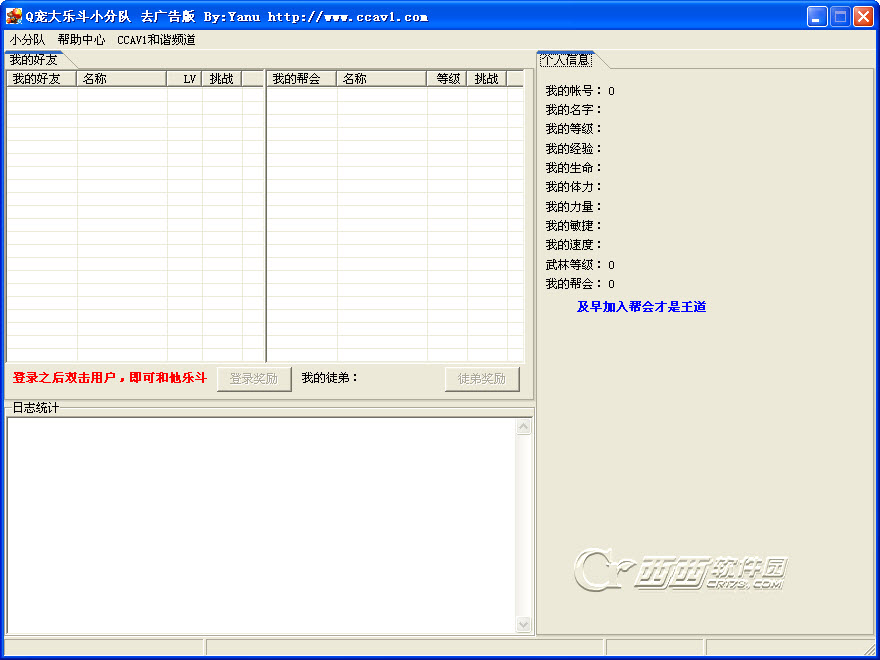Open the 小分队 menu
This screenshot has height=660, width=880.
click(x=27, y=40)
